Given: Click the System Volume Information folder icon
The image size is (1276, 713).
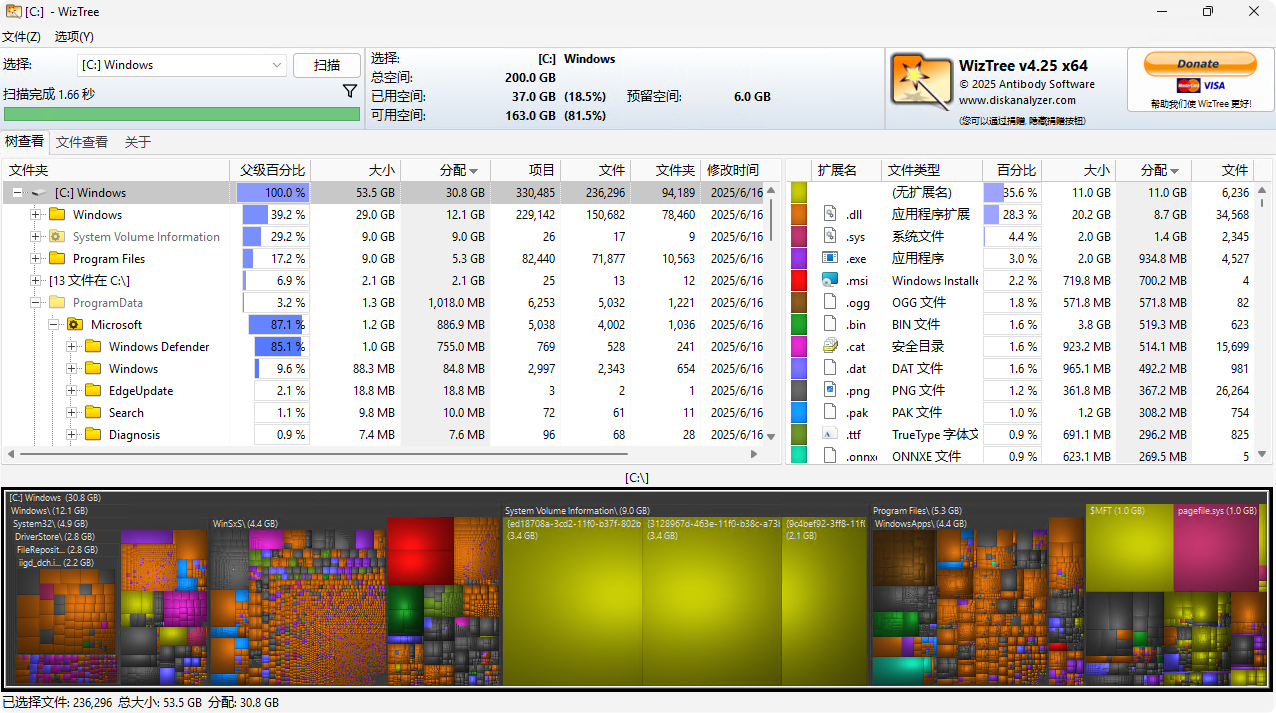Looking at the screenshot, I should tap(57, 237).
